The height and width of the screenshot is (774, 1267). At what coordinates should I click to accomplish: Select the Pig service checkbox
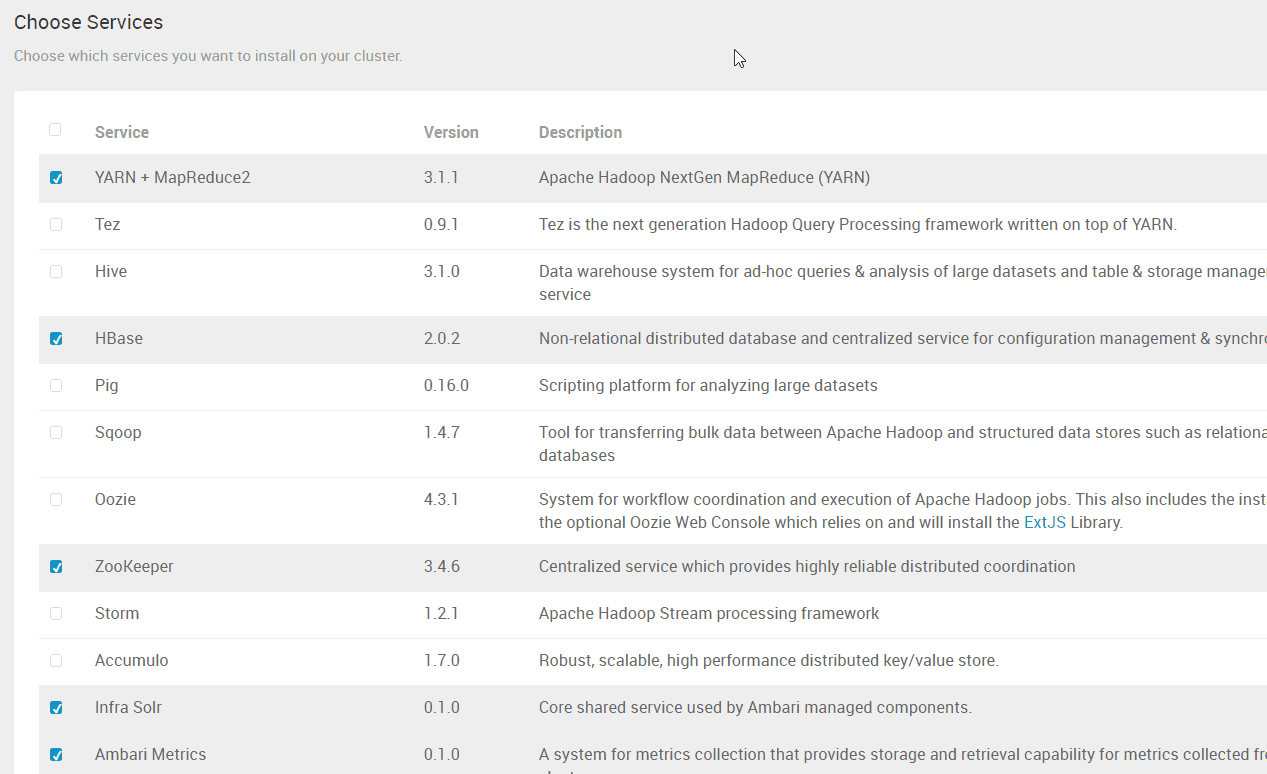point(56,386)
